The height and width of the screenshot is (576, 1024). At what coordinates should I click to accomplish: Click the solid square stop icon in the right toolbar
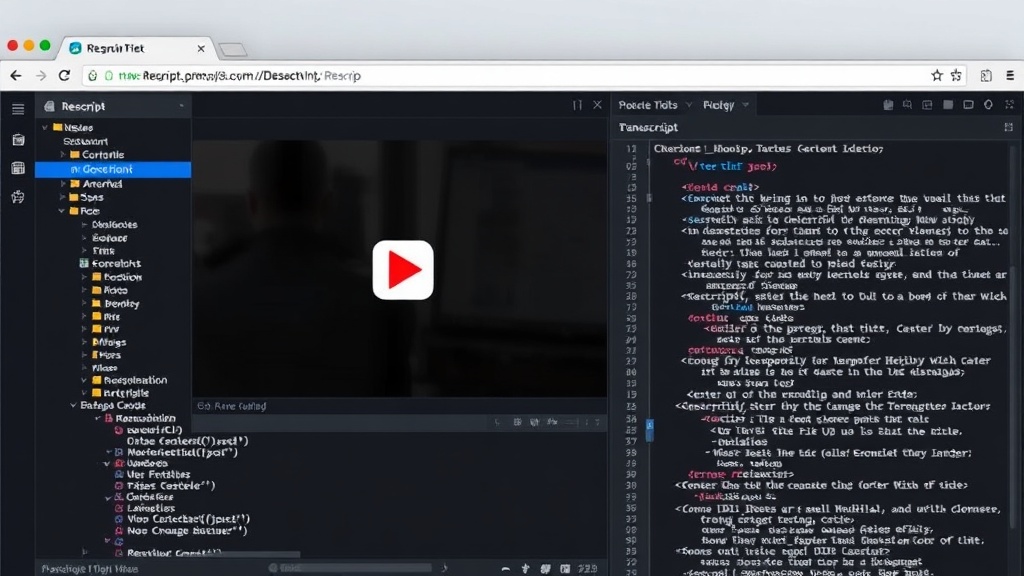948,104
